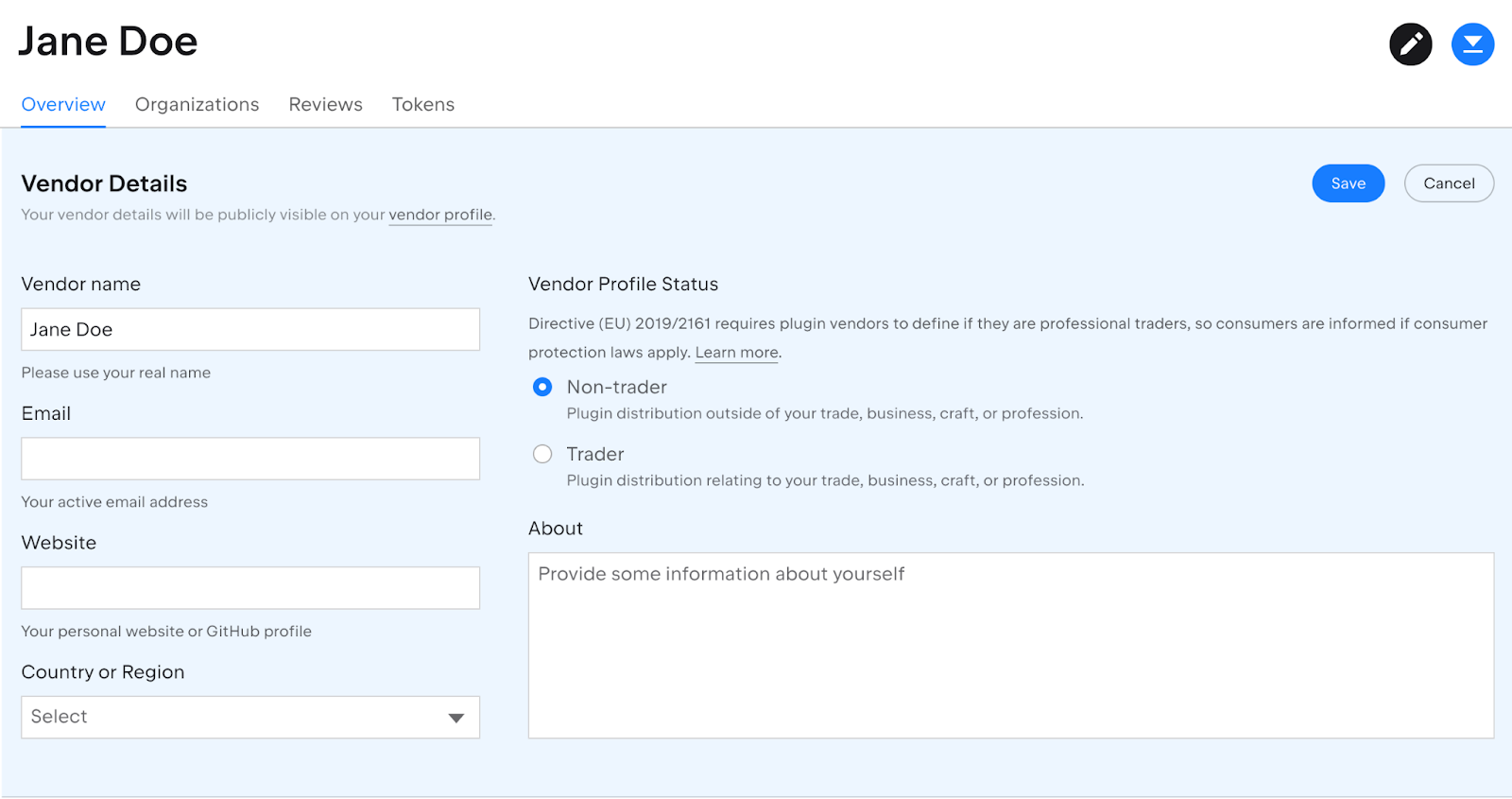This screenshot has width=1512, height=799.
Task: Click the Jane Doe page heading
Action: 108,42
